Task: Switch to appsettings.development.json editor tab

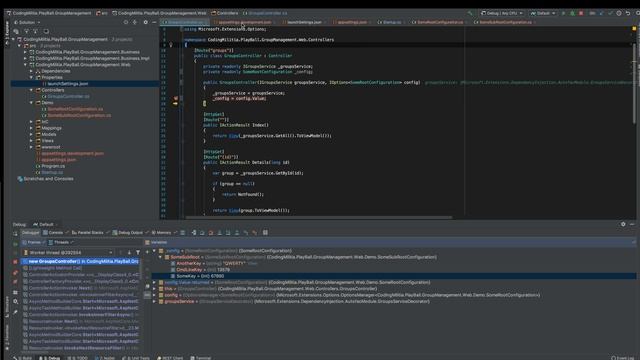Action: pos(244,22)
